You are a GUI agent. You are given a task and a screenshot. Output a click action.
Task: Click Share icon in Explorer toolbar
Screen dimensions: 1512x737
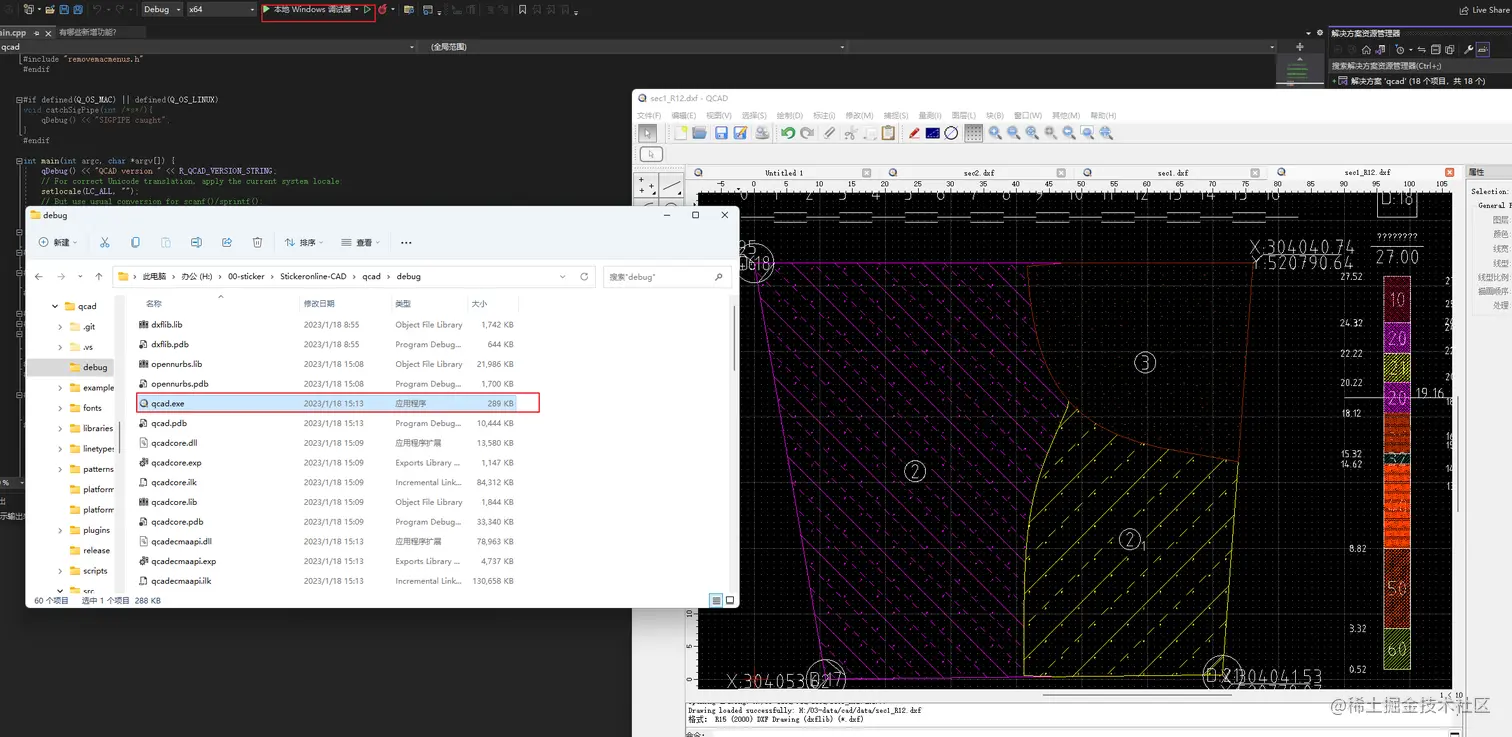(x=227, y=242)
